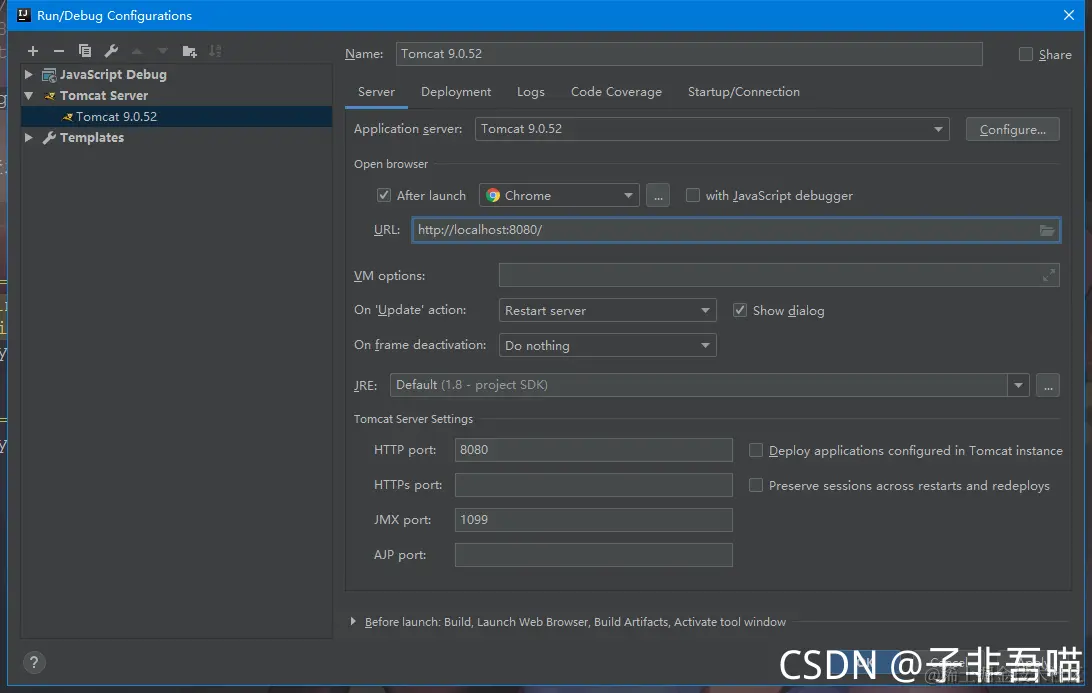Click the Tomcat Server type icon
The width and height of the screenshot is (1092, 693).
click(49, 96)
